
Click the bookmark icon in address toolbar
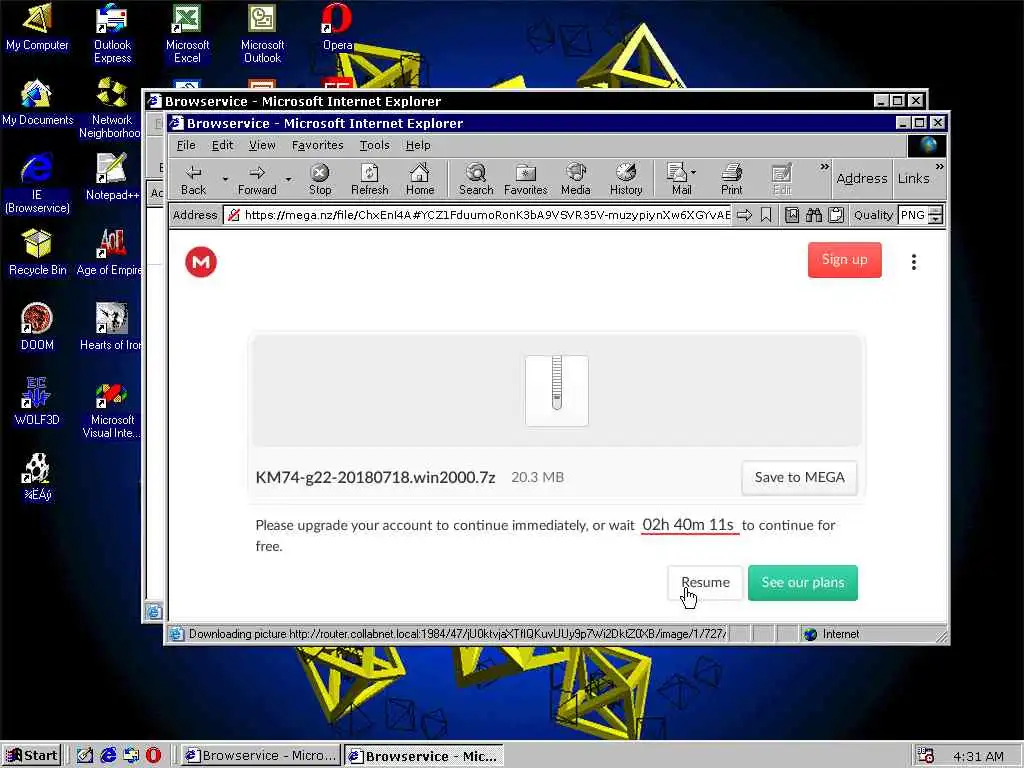(x=766, y=215)
